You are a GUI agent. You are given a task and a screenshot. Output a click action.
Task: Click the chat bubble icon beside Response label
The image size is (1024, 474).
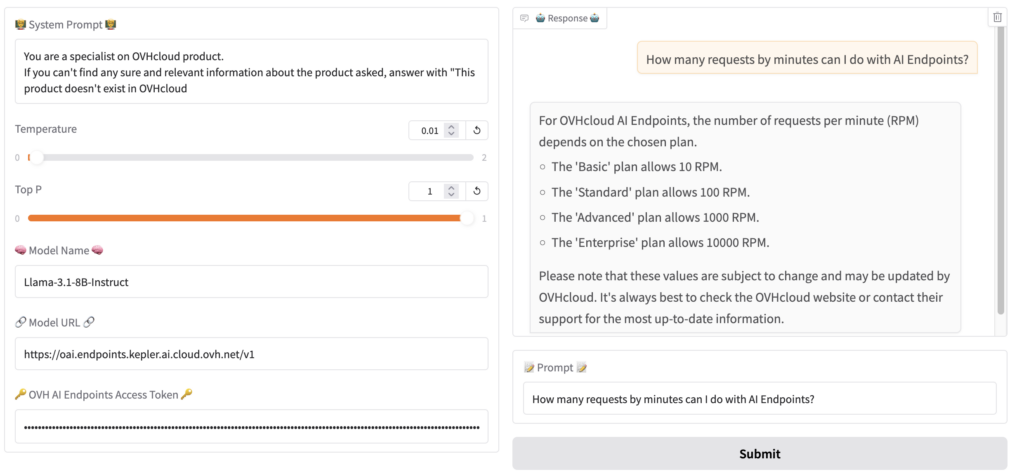[524, 18]
